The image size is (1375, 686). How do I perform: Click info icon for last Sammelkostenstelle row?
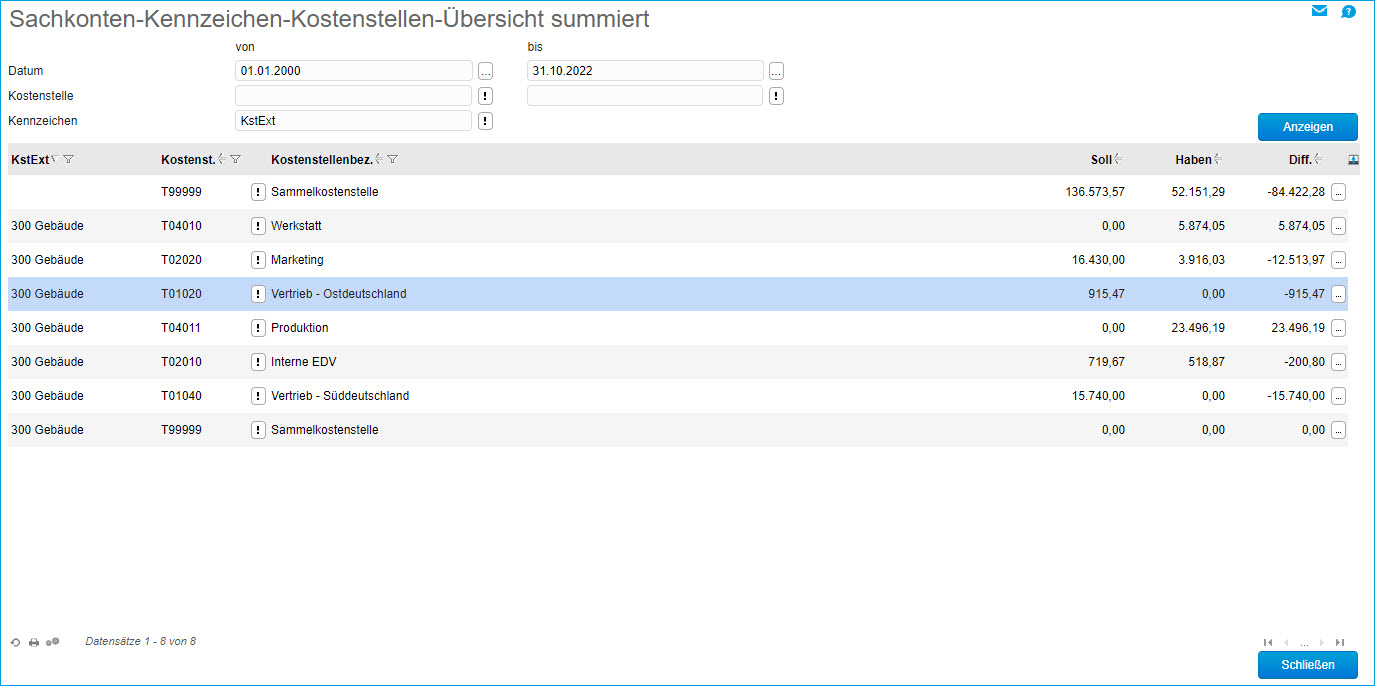tap(258, 430)
